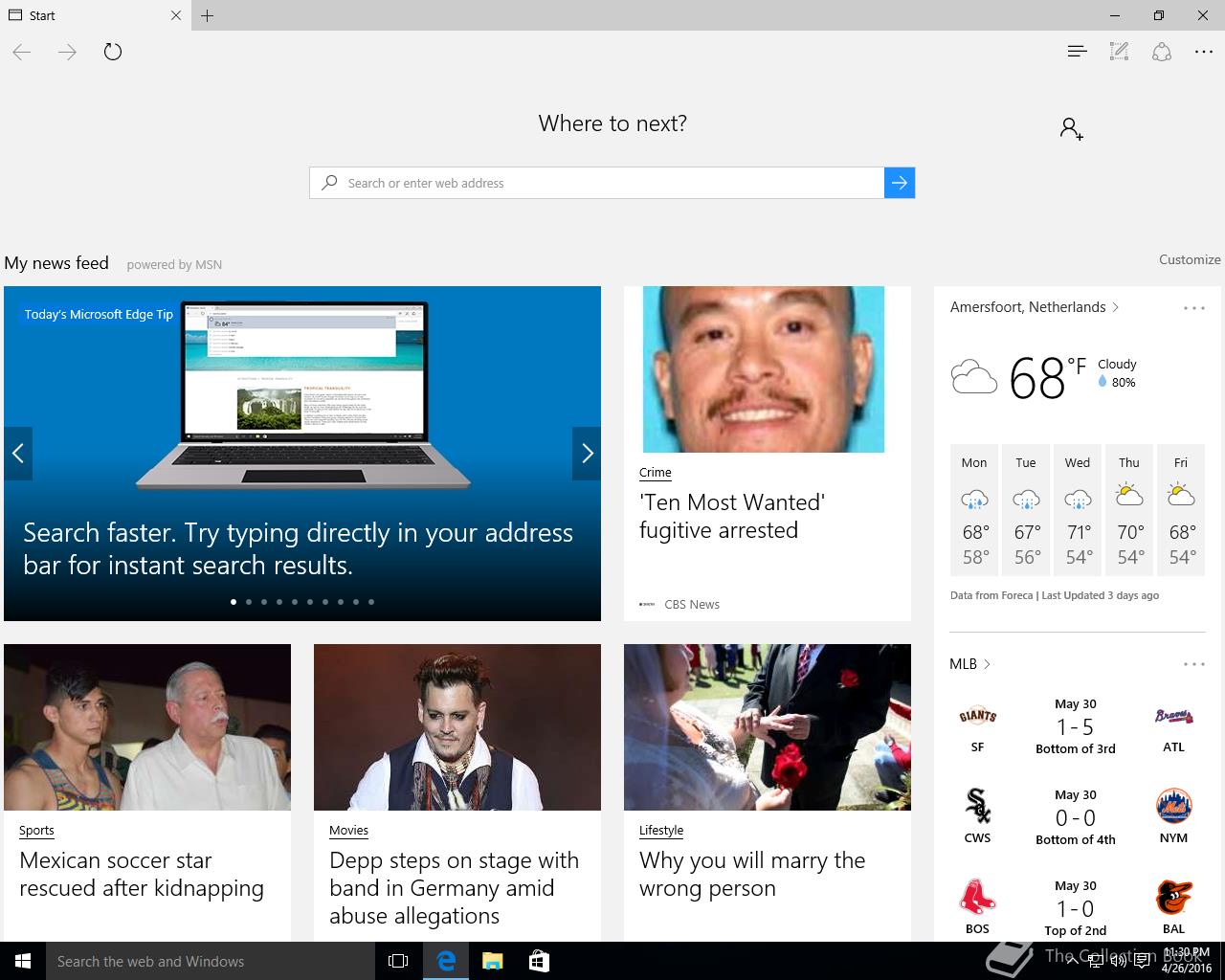
Task: Click the 68°F current temperature
Action: (x=1047, y=377)
